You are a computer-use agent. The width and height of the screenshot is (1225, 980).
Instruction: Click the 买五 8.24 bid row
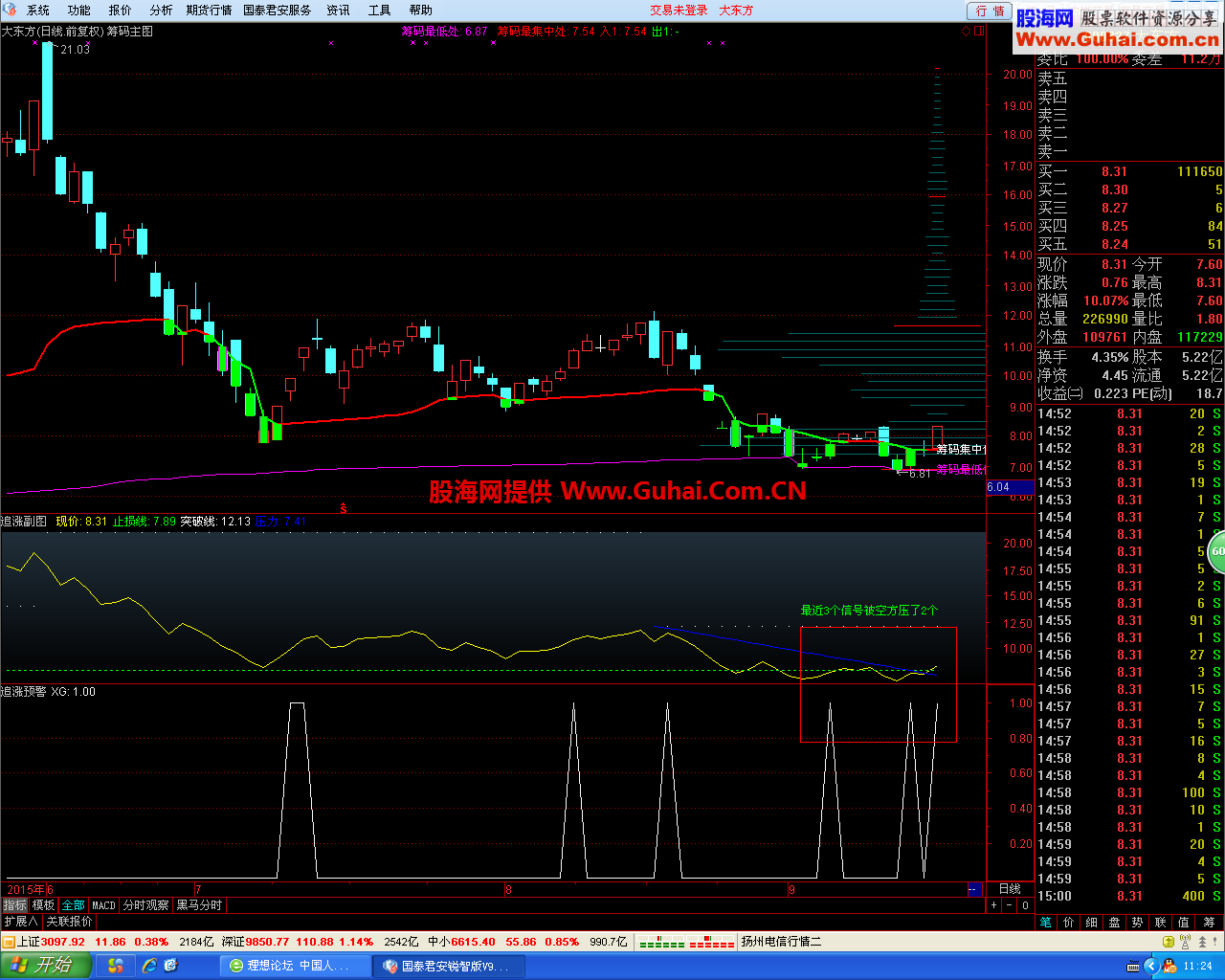tap(1130, 244)
